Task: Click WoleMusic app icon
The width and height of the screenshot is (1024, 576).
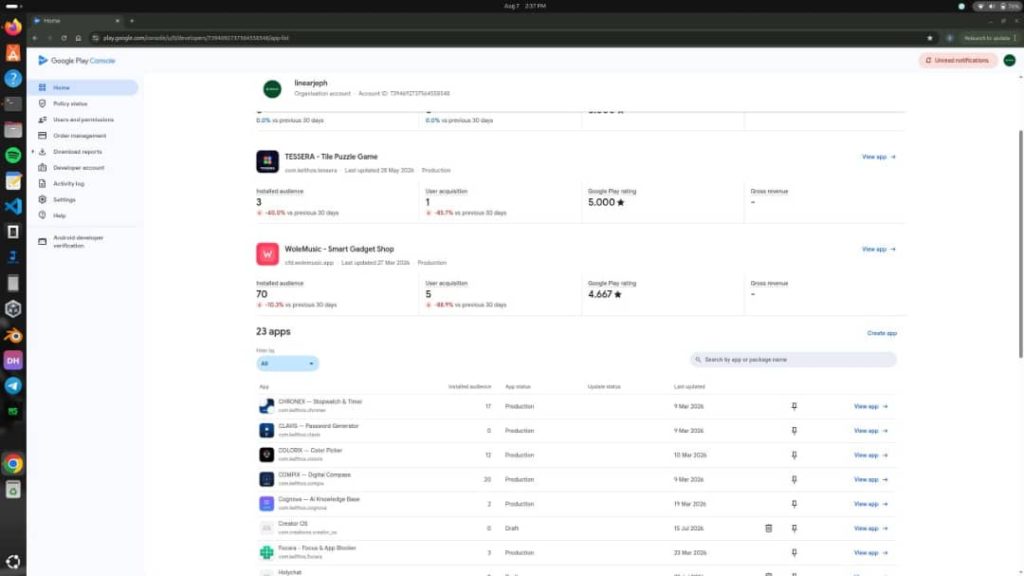Action: tap(267, 254)
